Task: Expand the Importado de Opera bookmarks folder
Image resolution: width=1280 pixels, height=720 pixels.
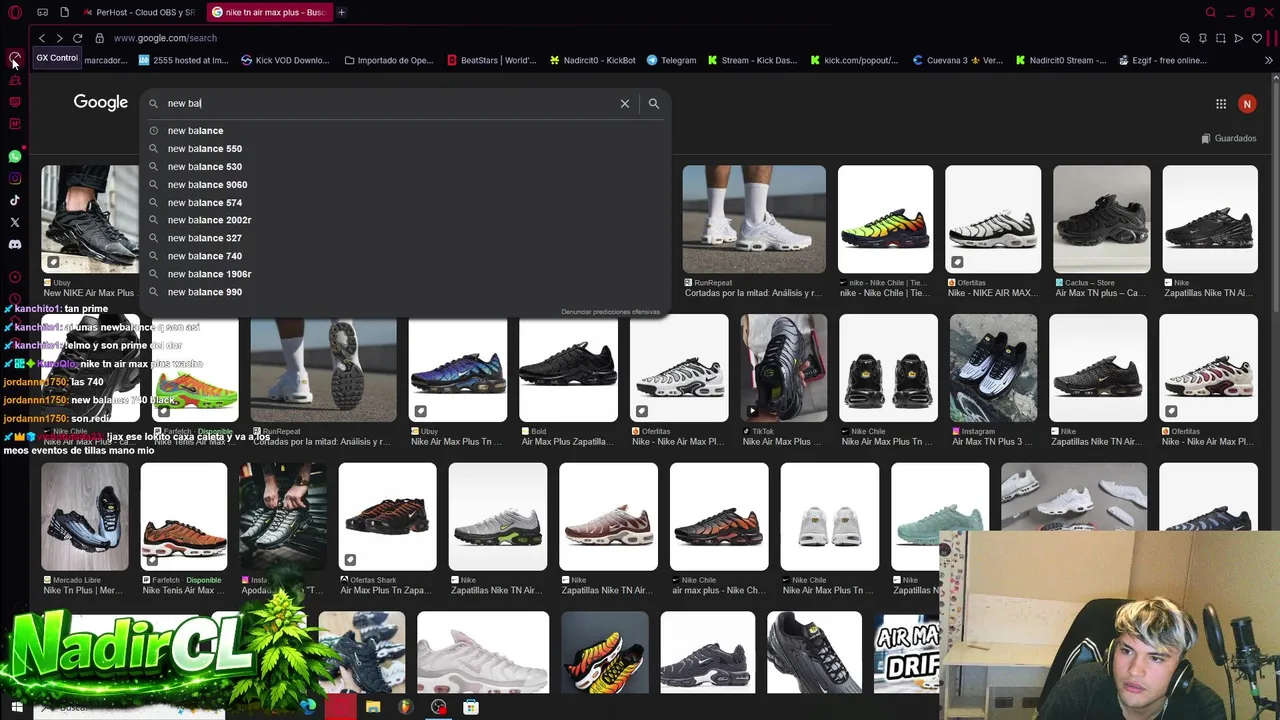Action: pos(389,60)
